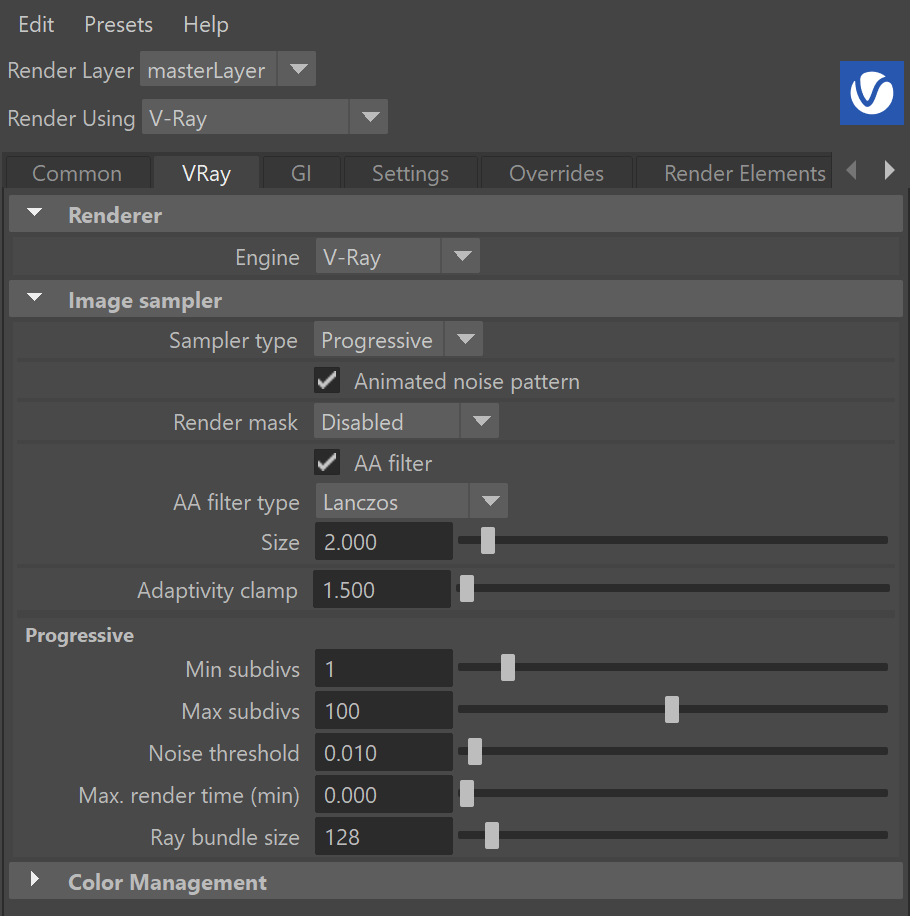Viewport: 910px width, 916px height.
Task: Open the Render Layer dropdown
Action: 228,70
